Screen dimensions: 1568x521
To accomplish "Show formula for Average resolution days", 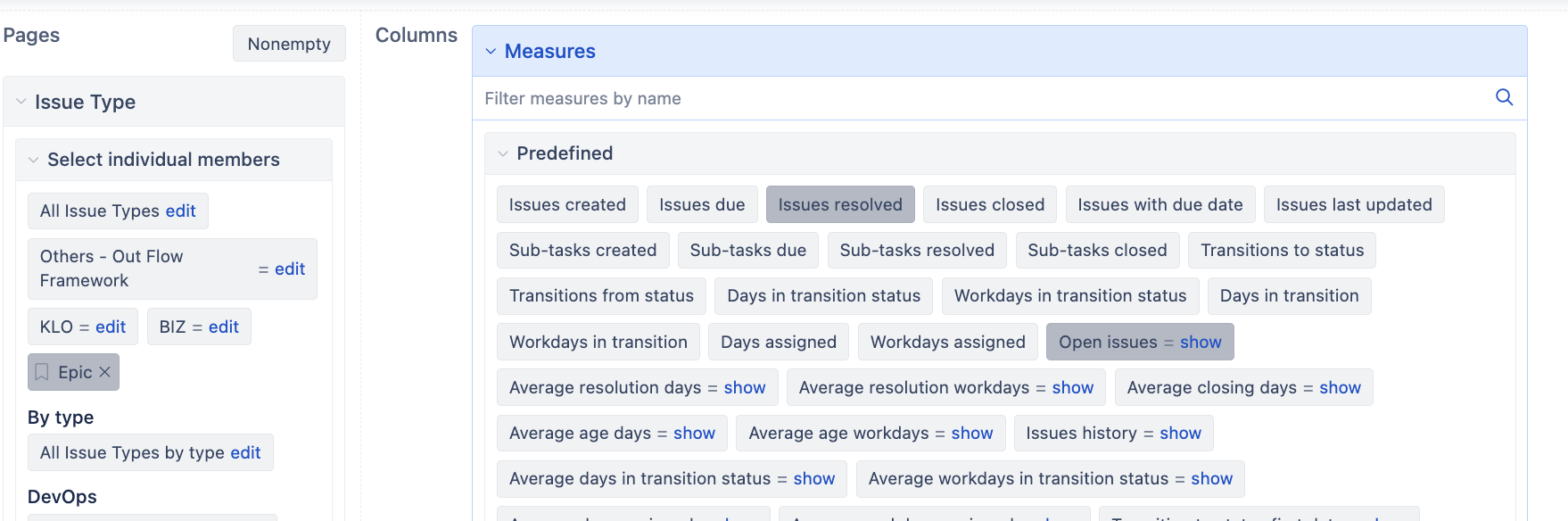I will (745, 387).
